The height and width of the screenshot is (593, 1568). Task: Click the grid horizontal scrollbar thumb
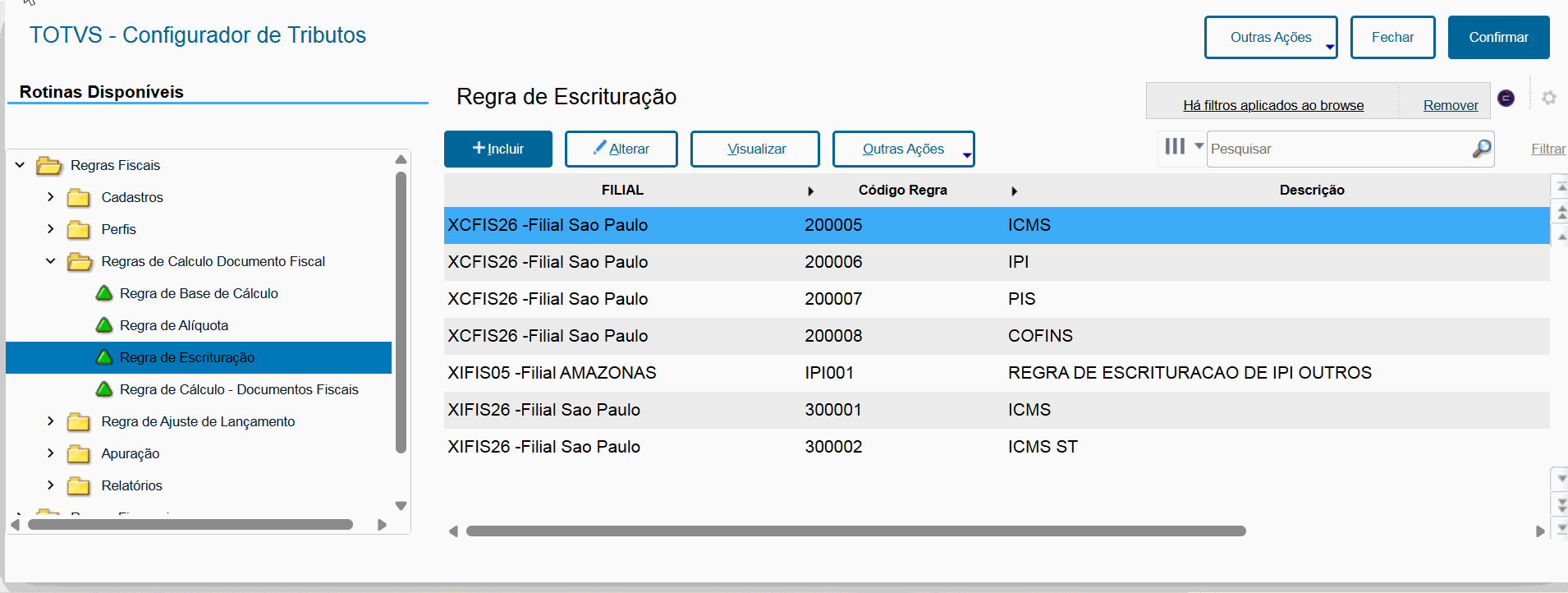855,531
